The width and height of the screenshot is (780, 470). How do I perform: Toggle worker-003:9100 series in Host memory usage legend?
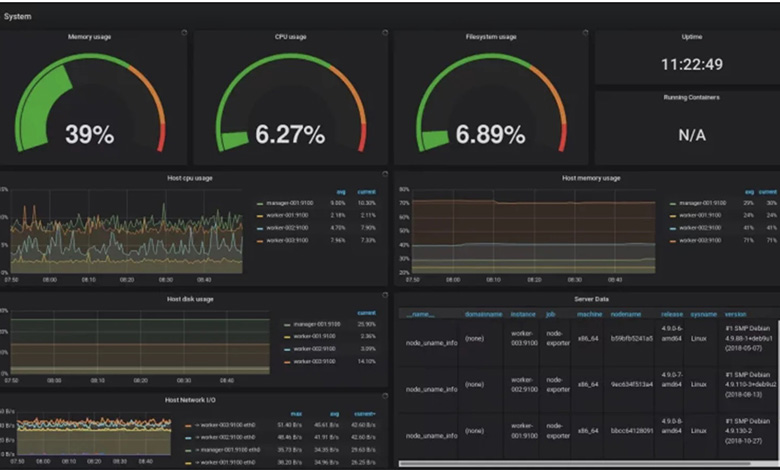[699, 240]
